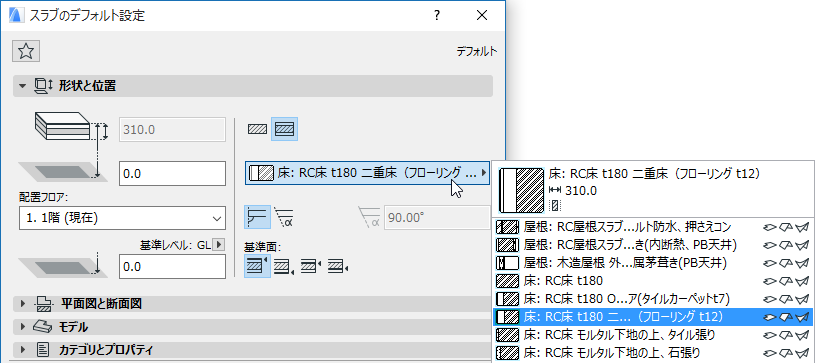Click the roof-use icon in 屋根: RC屋根スラブ…ルト防水 row
This screenshot has width=815, height=363.
tap(803, 227)
